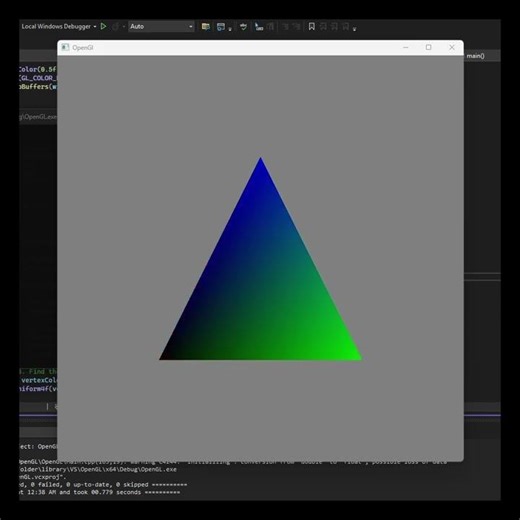This screenshot has height=520, width=520.
Task: Select the main() navigation entry
Action: coord(475,56)
